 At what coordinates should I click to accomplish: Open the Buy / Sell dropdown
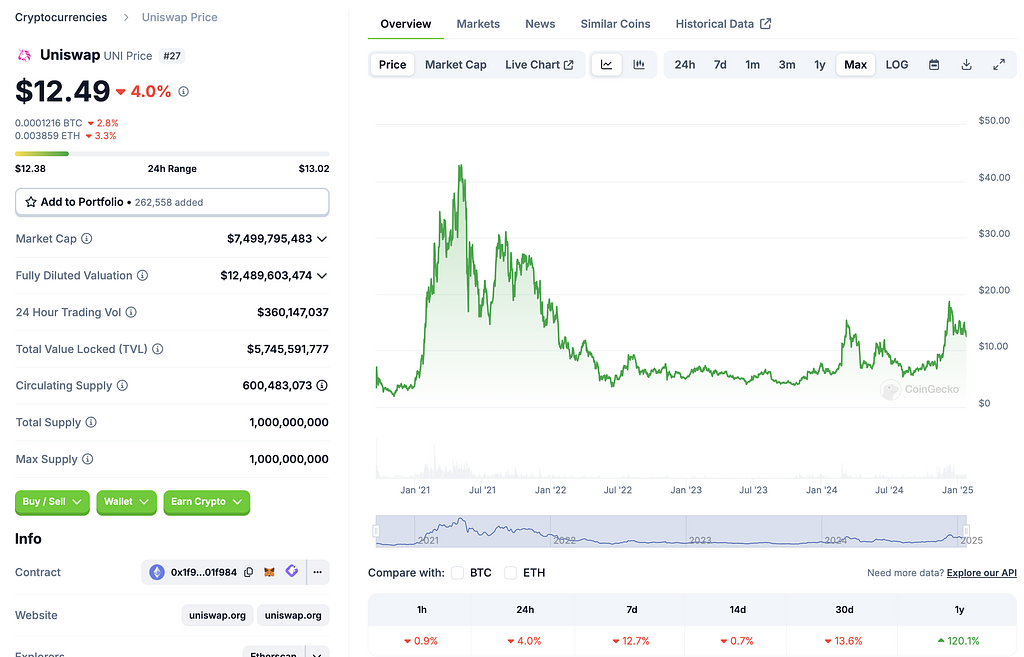(52, 502)
